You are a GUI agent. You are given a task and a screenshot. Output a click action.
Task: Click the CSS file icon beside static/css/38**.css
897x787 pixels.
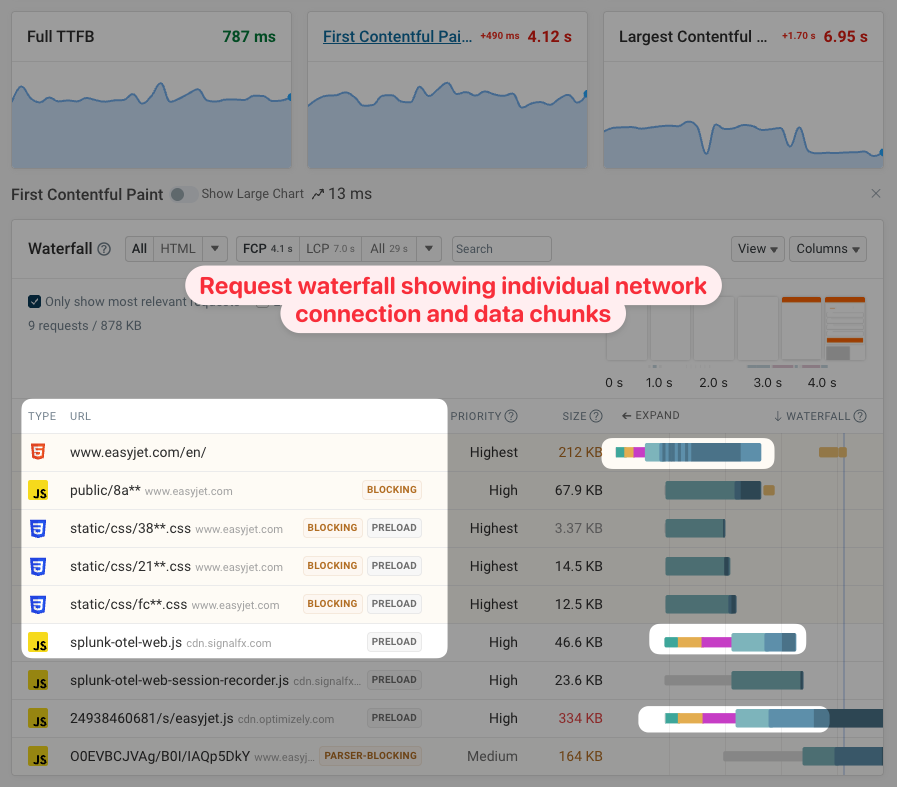click(38, 528)
